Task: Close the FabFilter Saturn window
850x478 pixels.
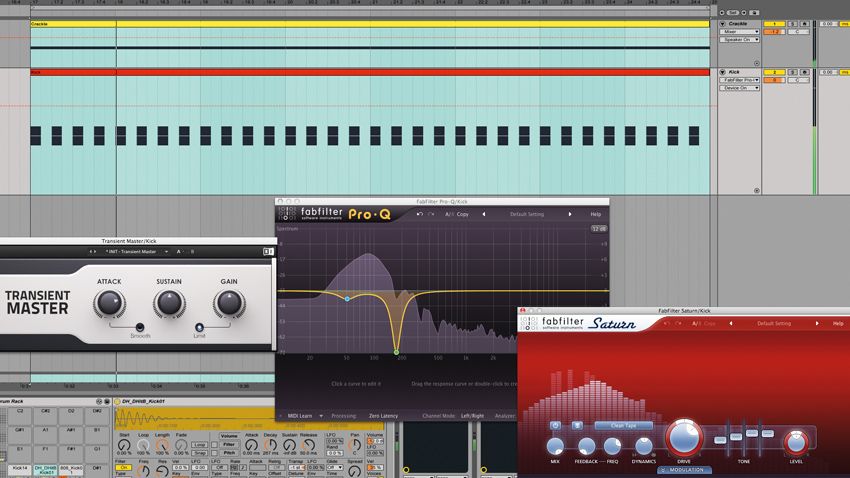Action: [x=523, y=311]
